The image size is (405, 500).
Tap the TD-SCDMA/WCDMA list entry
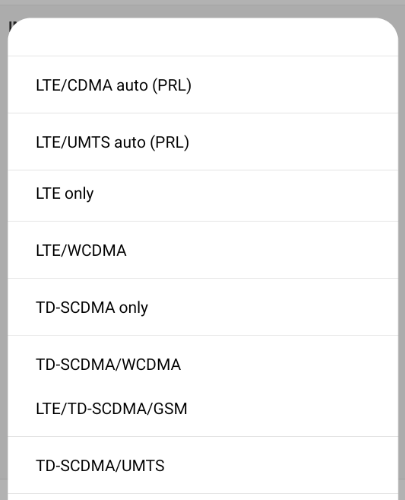coord(203,364)
